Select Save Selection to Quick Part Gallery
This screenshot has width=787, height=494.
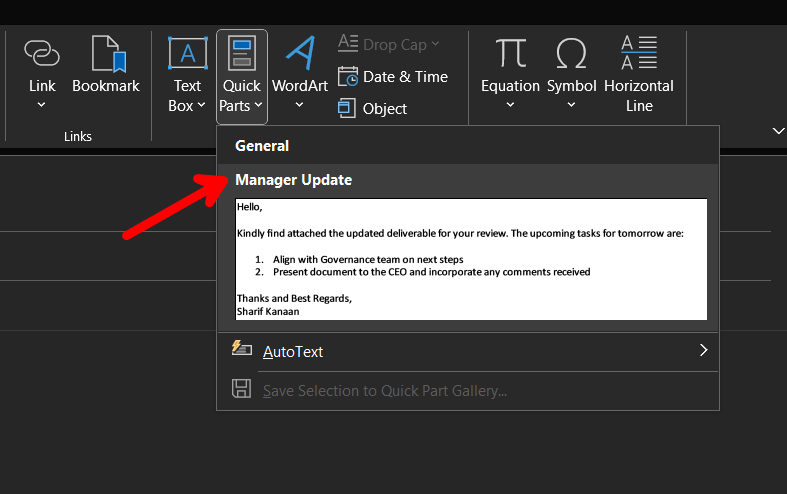pyautogui.click(x=384, y=390)
